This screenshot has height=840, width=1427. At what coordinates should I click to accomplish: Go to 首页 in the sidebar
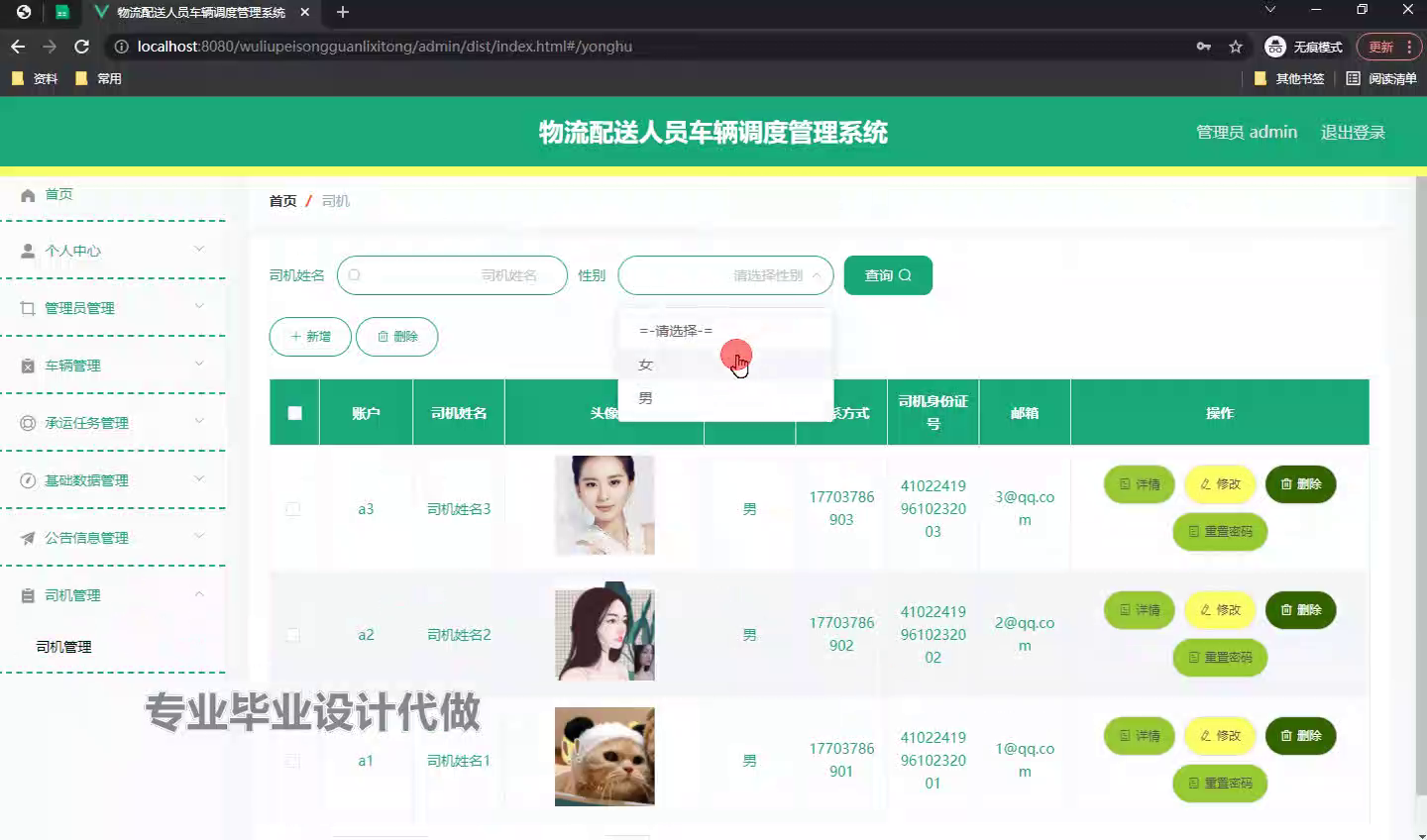pos(58,194)
